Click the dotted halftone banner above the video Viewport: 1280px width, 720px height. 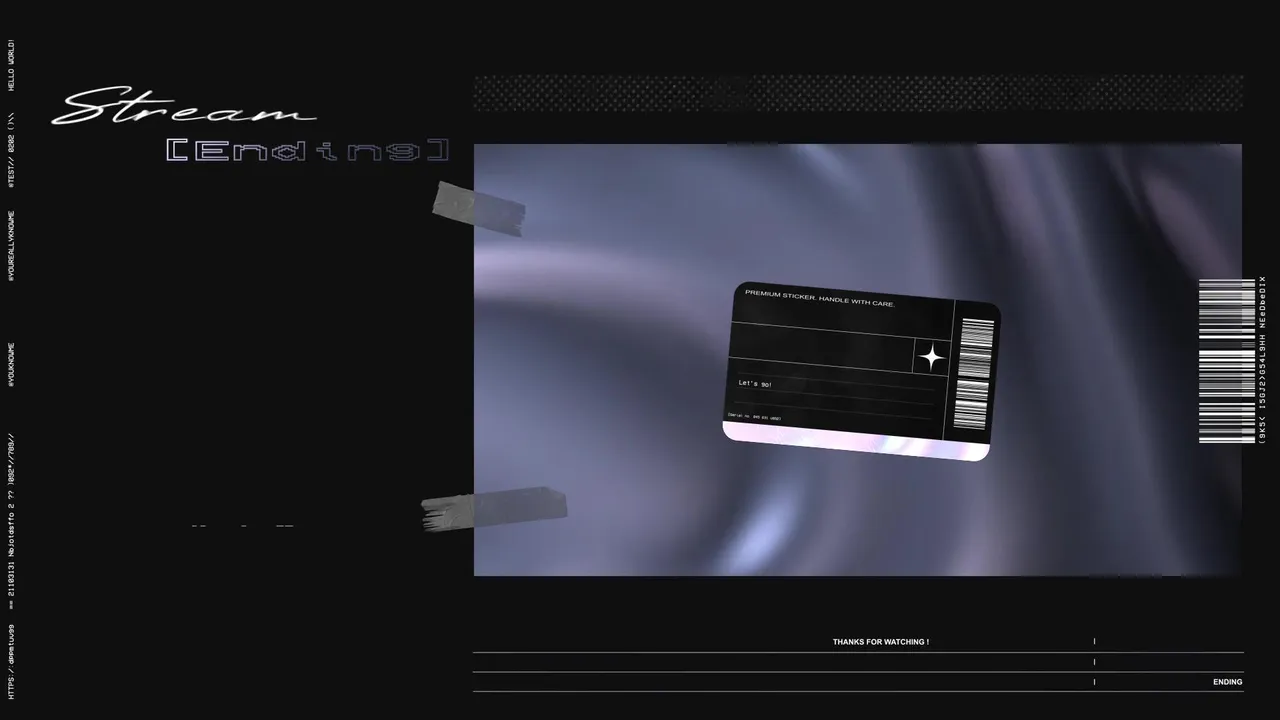point(859,93)
